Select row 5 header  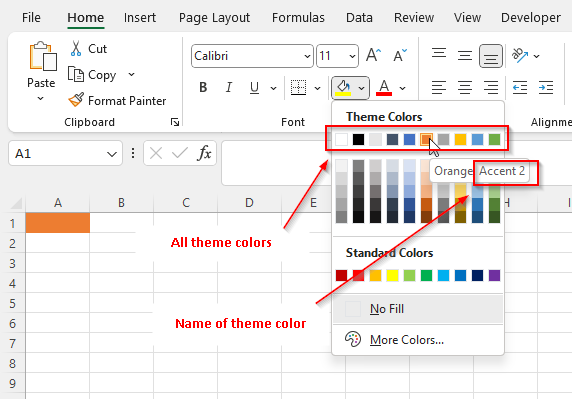coord(12,303)
